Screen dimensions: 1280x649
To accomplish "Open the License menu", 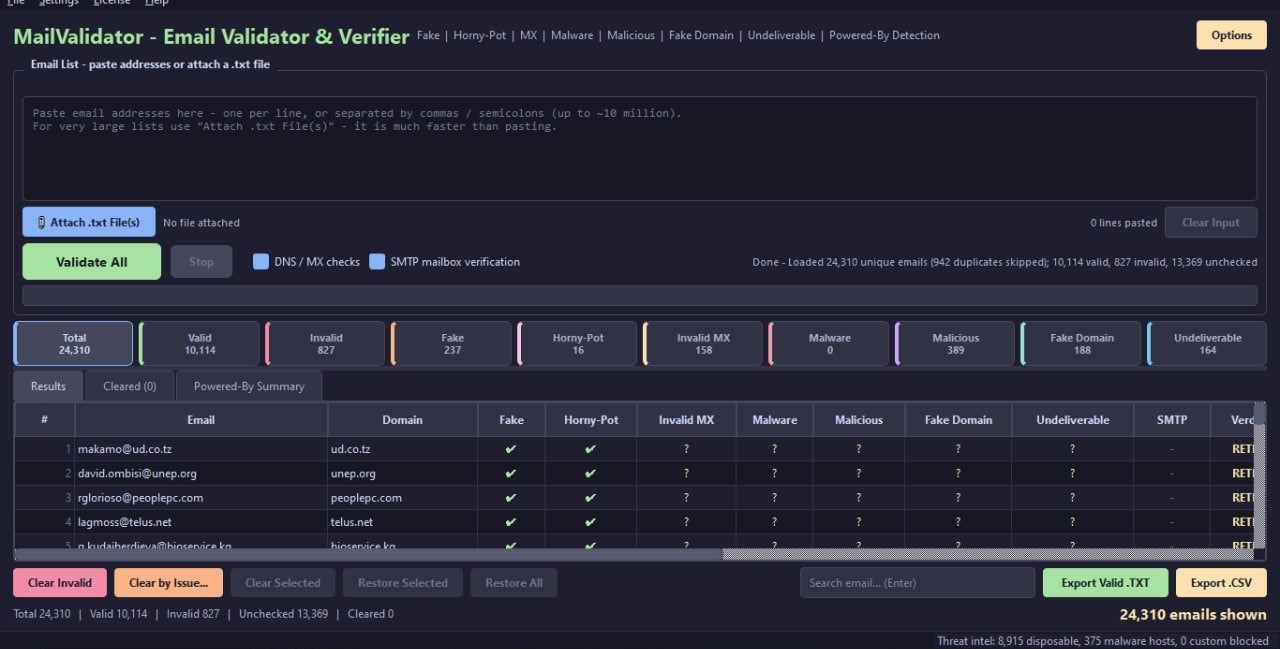I will coord(112,3).
